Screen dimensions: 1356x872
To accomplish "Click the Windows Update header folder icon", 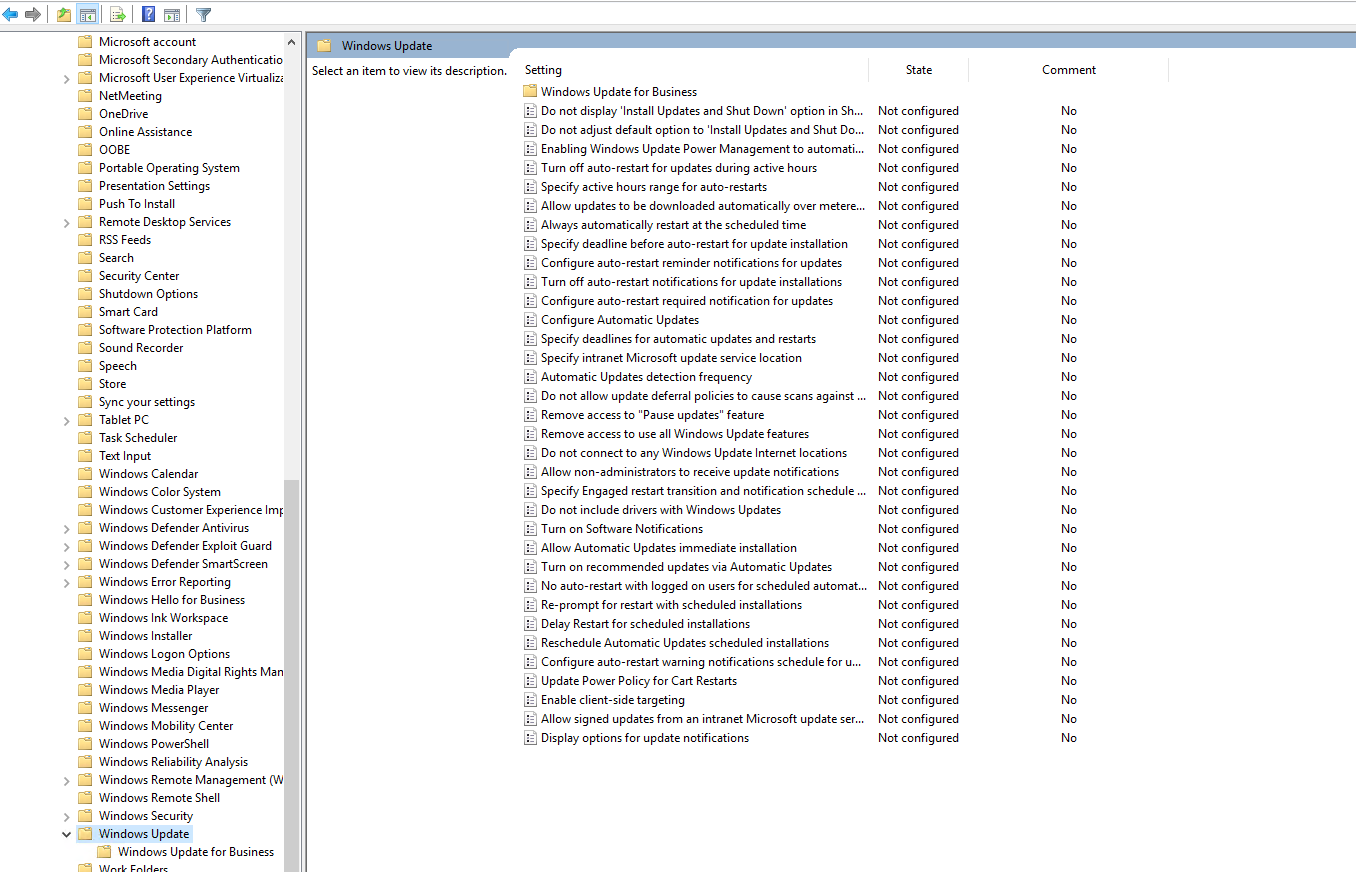I will tap(324, 46).
